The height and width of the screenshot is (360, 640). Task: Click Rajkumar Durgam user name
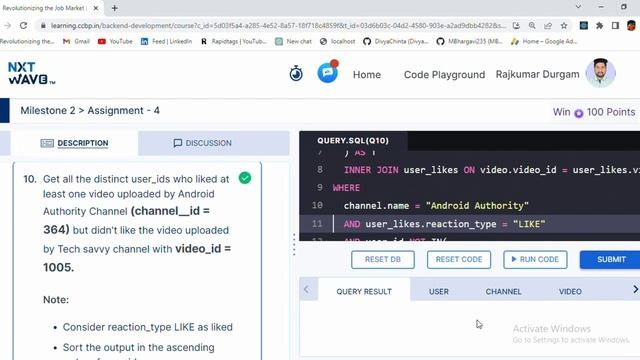pos(538,74)
